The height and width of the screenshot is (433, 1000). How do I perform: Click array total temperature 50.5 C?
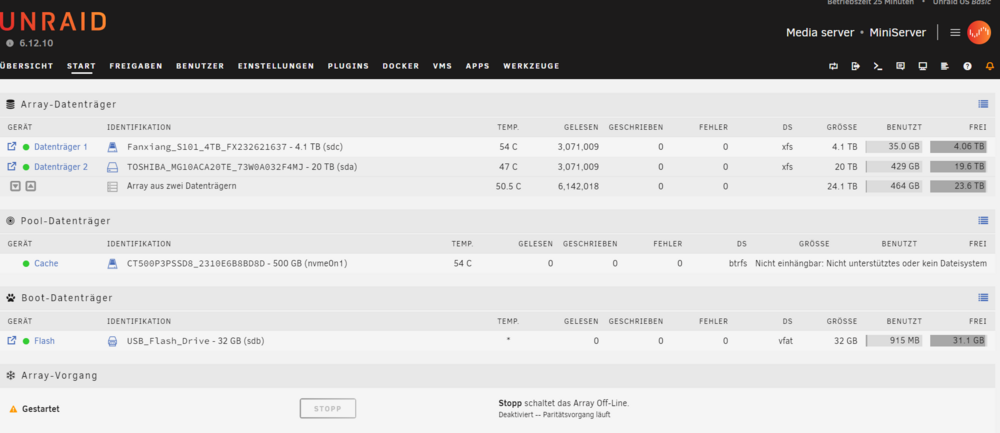[508, 186]
